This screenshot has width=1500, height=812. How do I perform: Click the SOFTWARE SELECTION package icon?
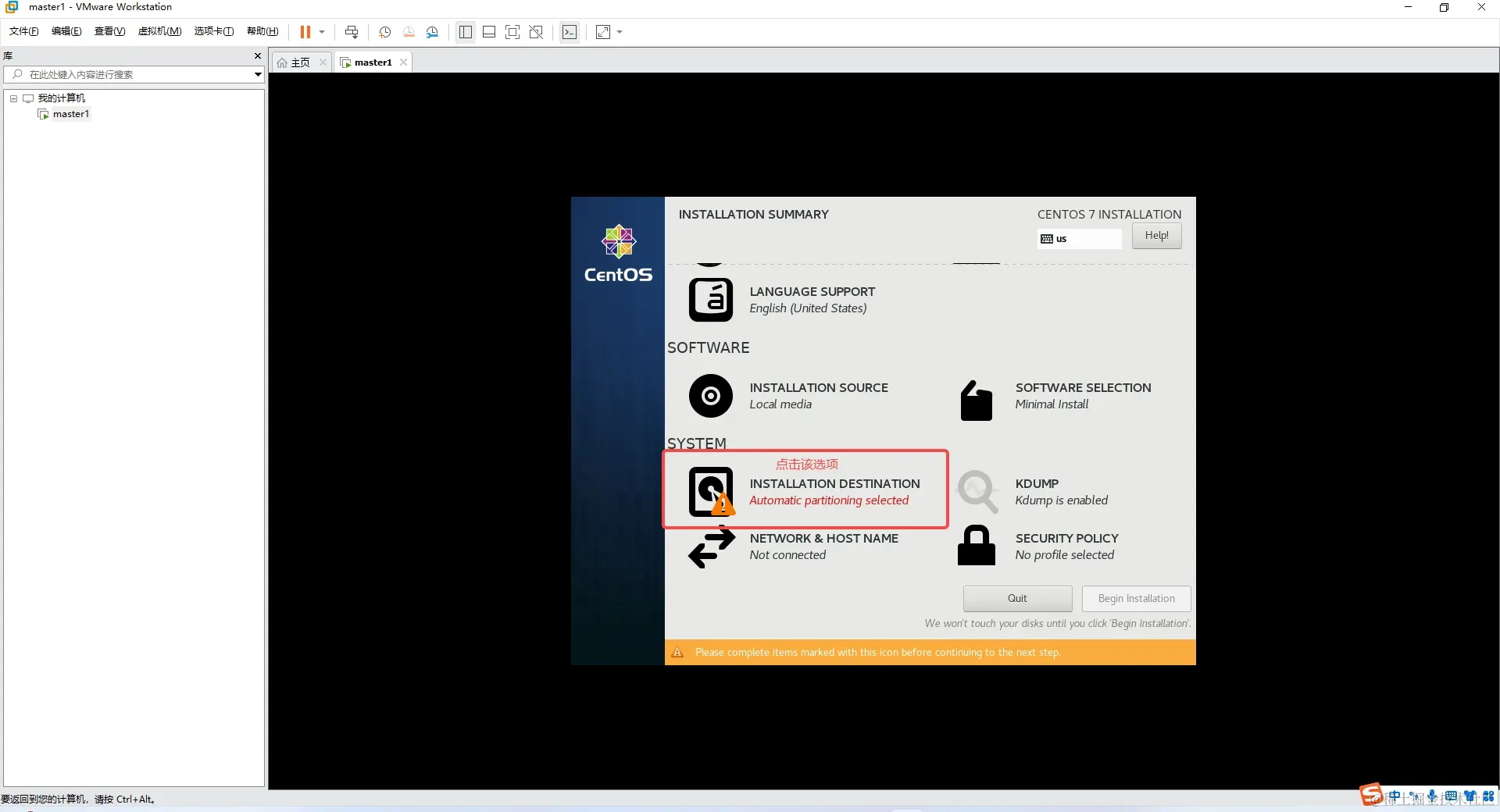(977, 401)
